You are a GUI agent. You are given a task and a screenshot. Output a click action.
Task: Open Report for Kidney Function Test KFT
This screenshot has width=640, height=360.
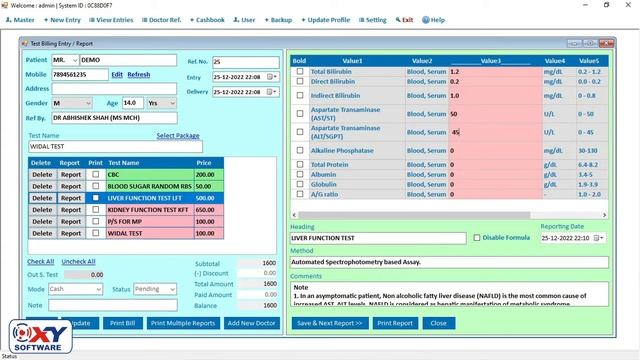71,210
